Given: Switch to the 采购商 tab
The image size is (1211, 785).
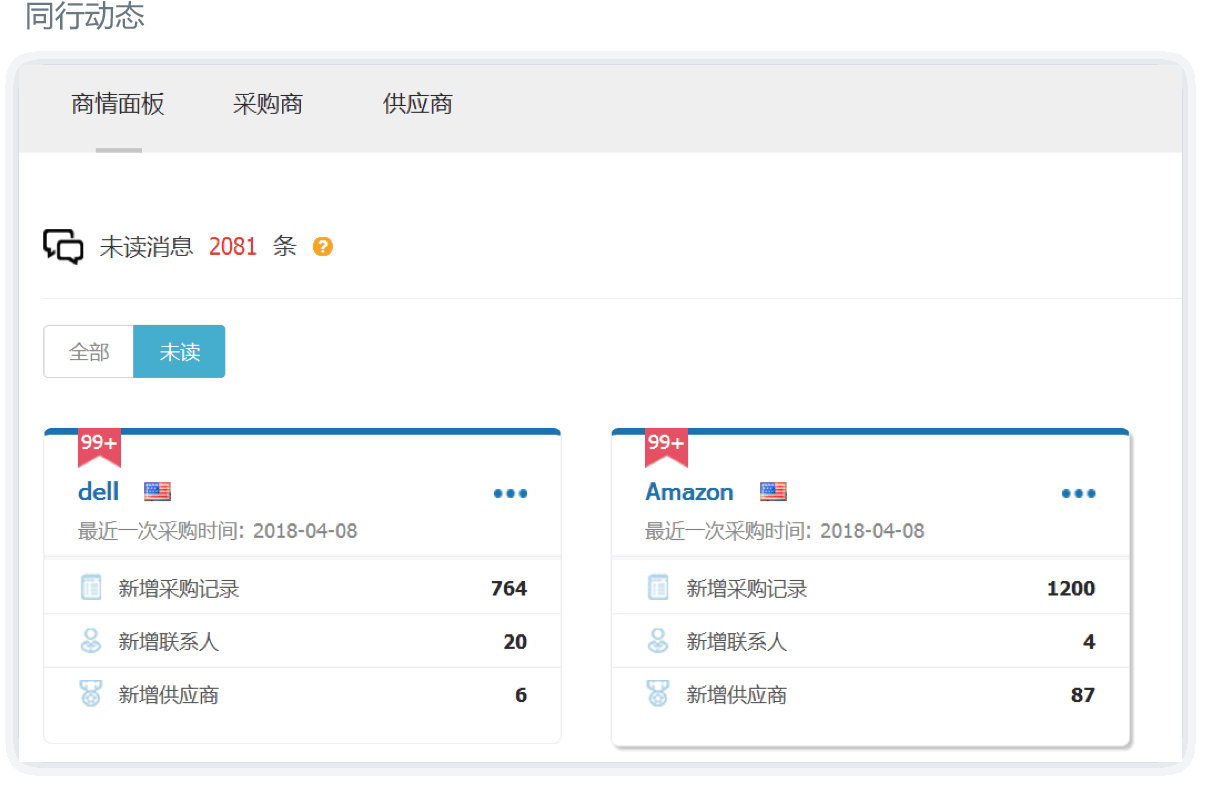Looking at the screenshot, I should 268,104.
